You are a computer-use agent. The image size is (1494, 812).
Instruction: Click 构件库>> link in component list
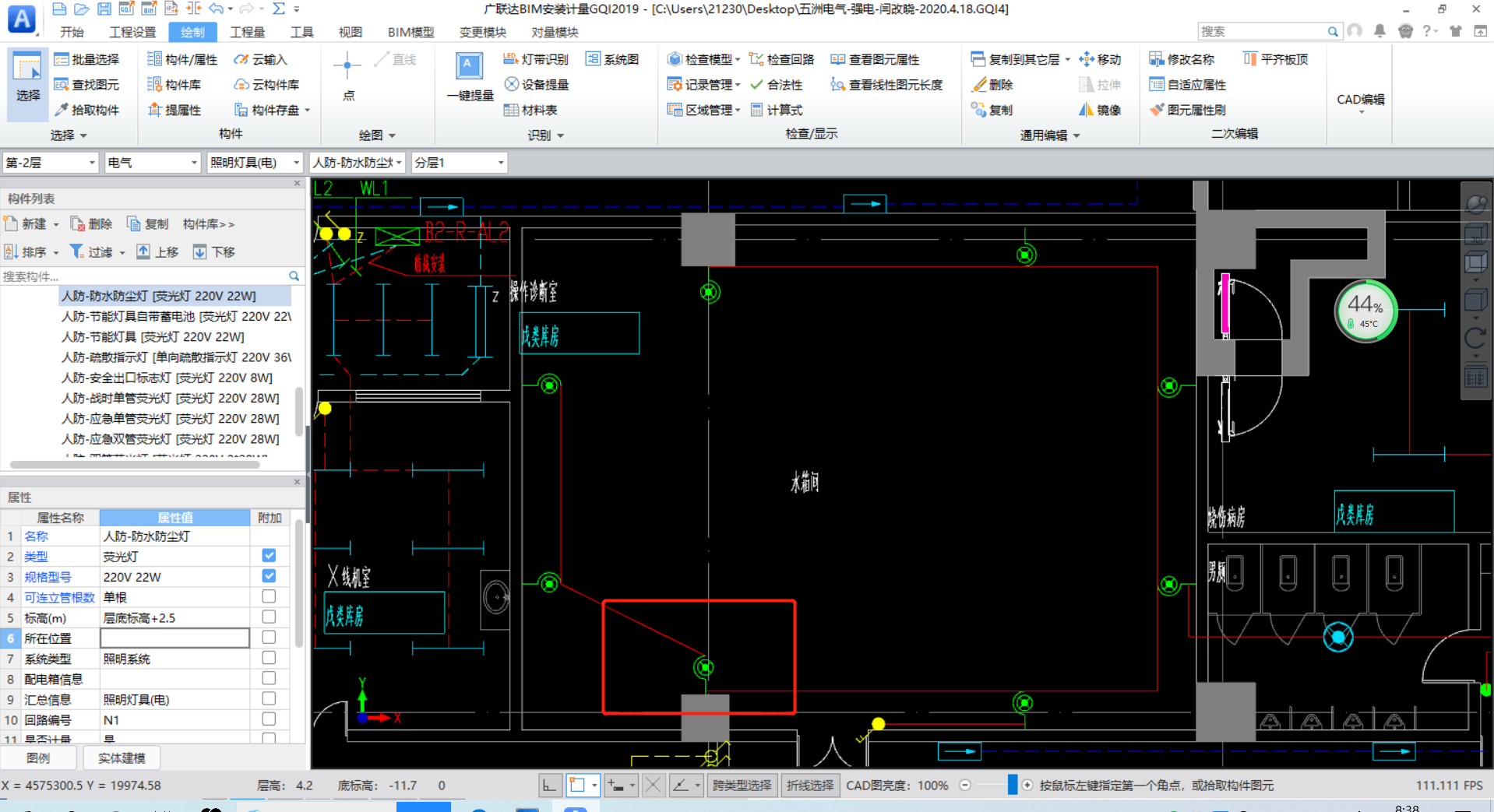208,224
